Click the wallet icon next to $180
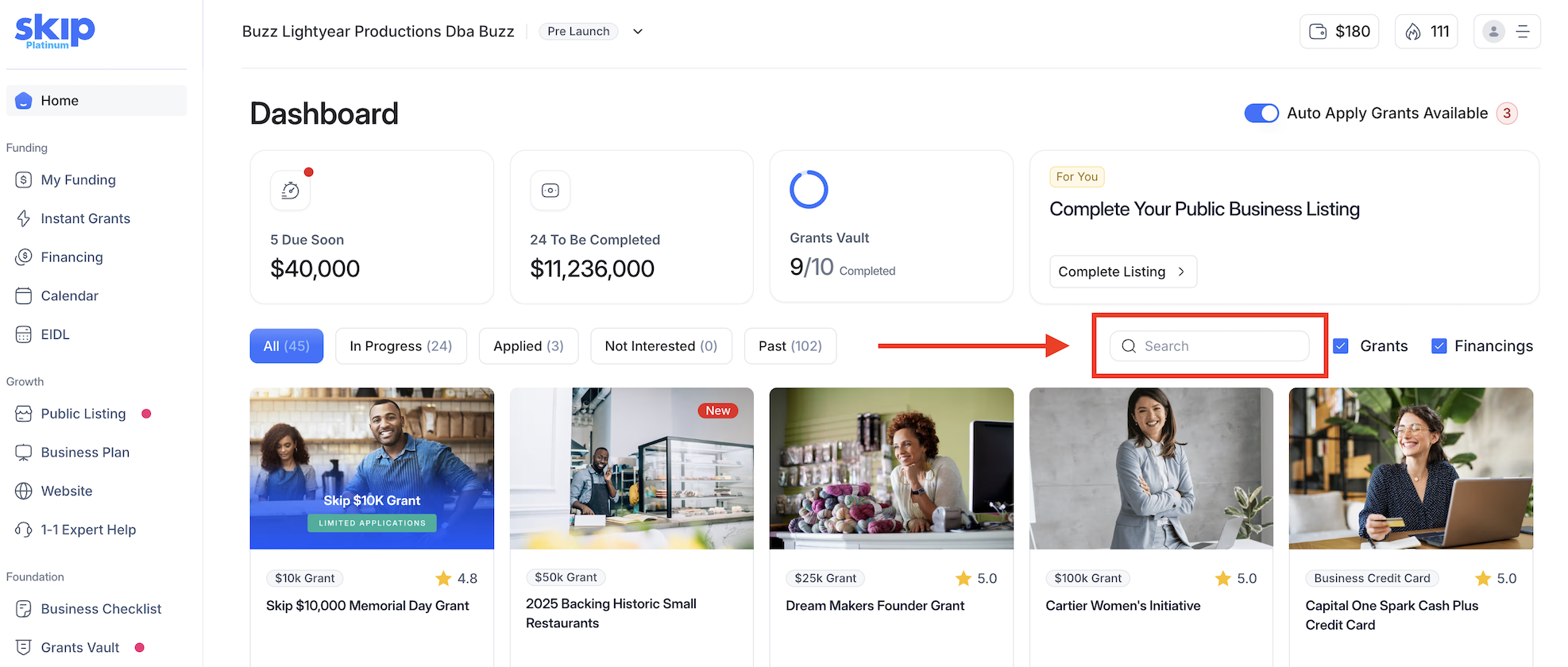This screenshot has height=667, width=1568. [x=1318, y=32]
